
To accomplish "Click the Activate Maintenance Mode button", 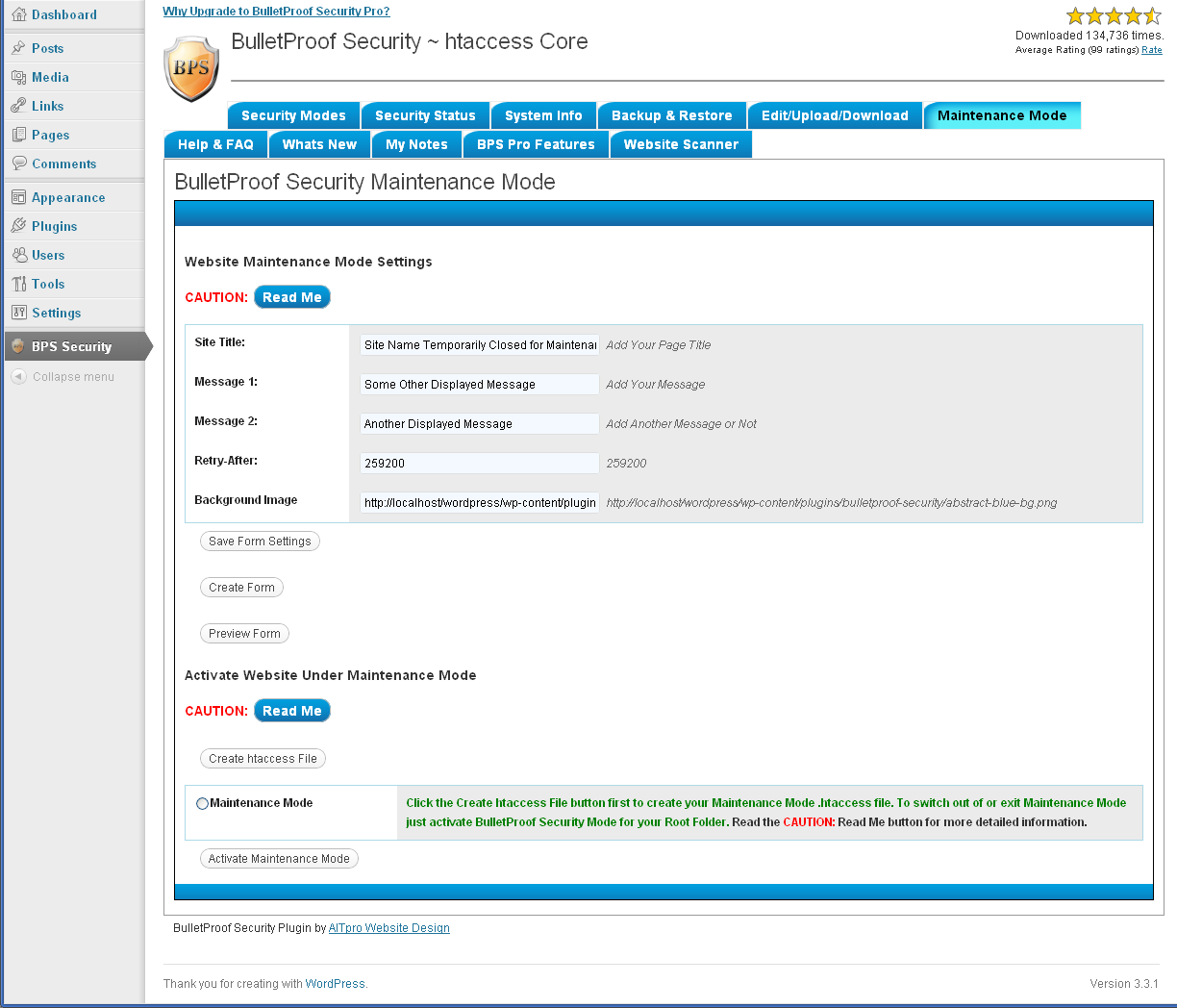I will coord(279,859).
